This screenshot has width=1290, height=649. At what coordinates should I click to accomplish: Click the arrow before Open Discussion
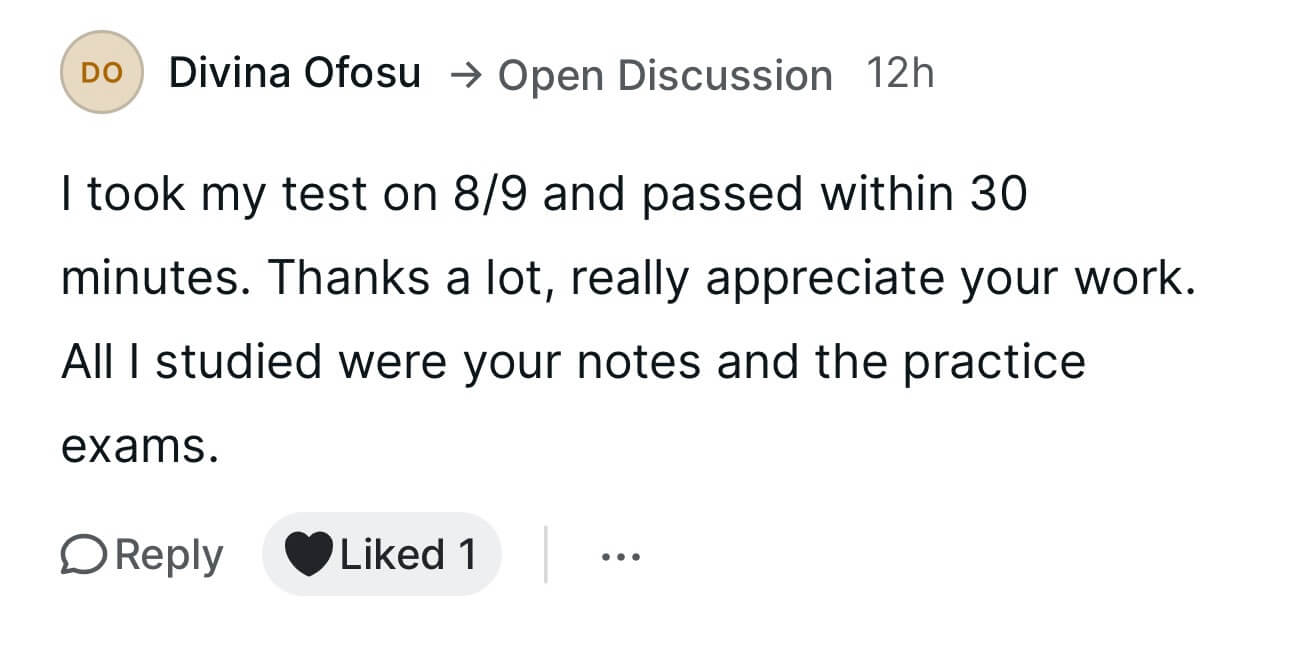(x=466, y=74)
